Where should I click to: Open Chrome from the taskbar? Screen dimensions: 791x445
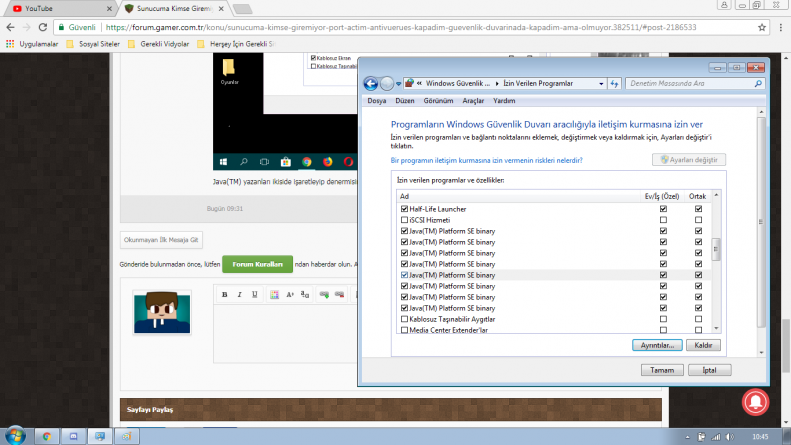47,436
